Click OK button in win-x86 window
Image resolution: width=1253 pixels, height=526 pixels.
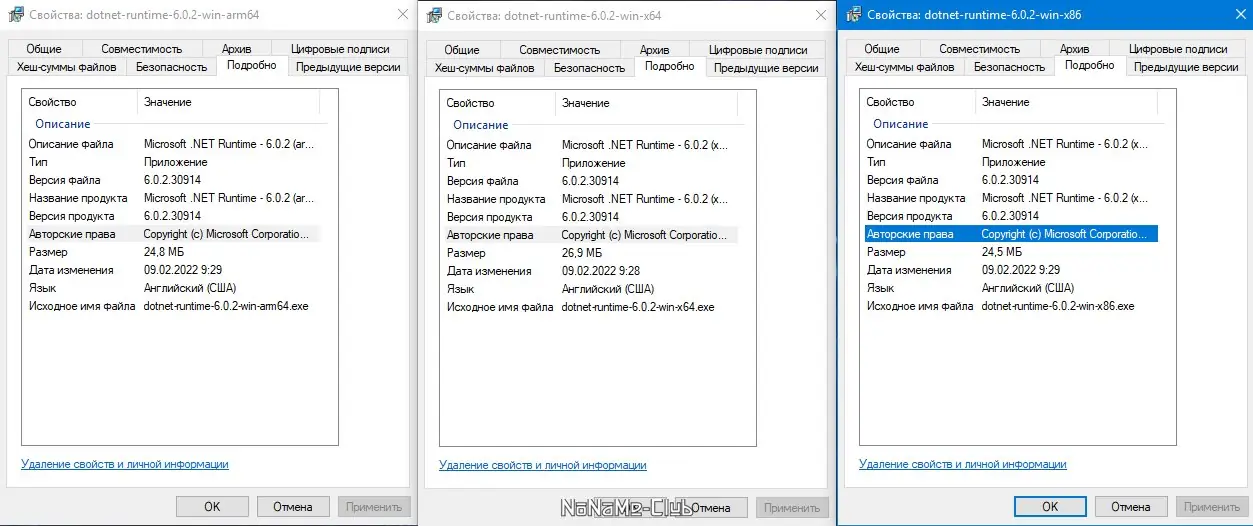click(x=1050, y=507)
